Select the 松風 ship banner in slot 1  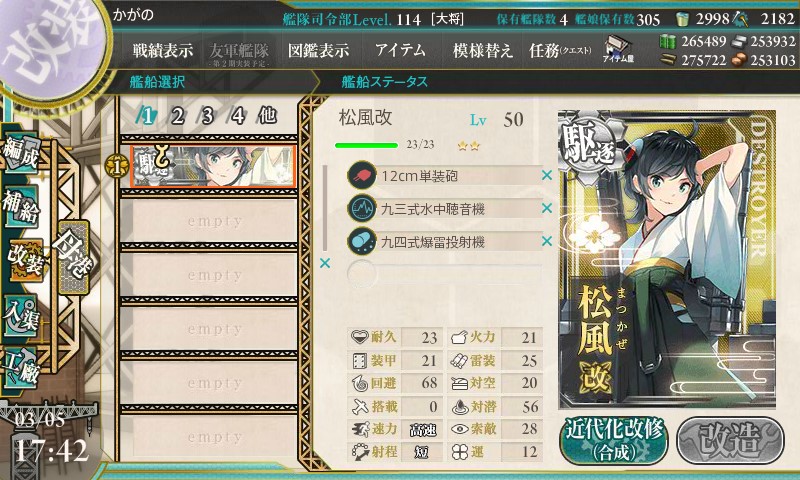pos(213,166)
